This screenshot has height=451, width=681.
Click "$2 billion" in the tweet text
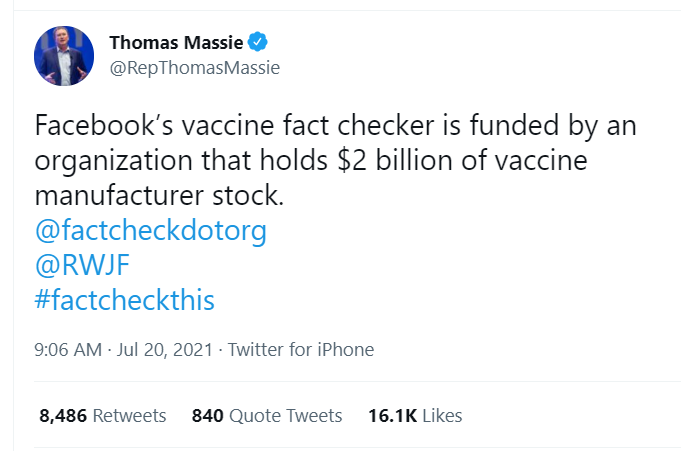(487, 161)
